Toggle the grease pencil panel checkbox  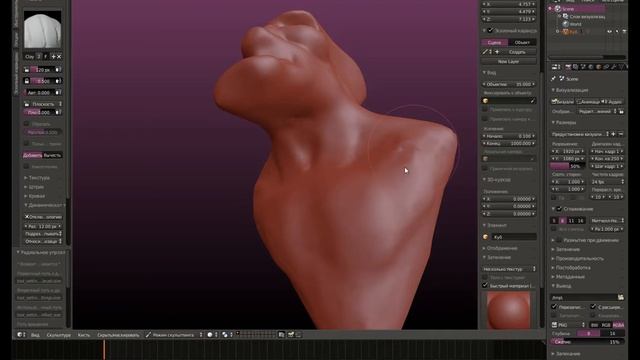tap(491, 30)
